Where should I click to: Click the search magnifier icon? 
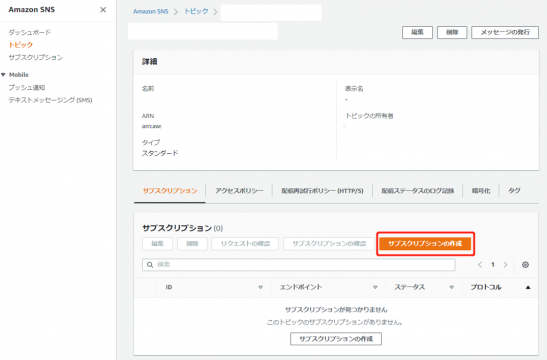[150, 265]
